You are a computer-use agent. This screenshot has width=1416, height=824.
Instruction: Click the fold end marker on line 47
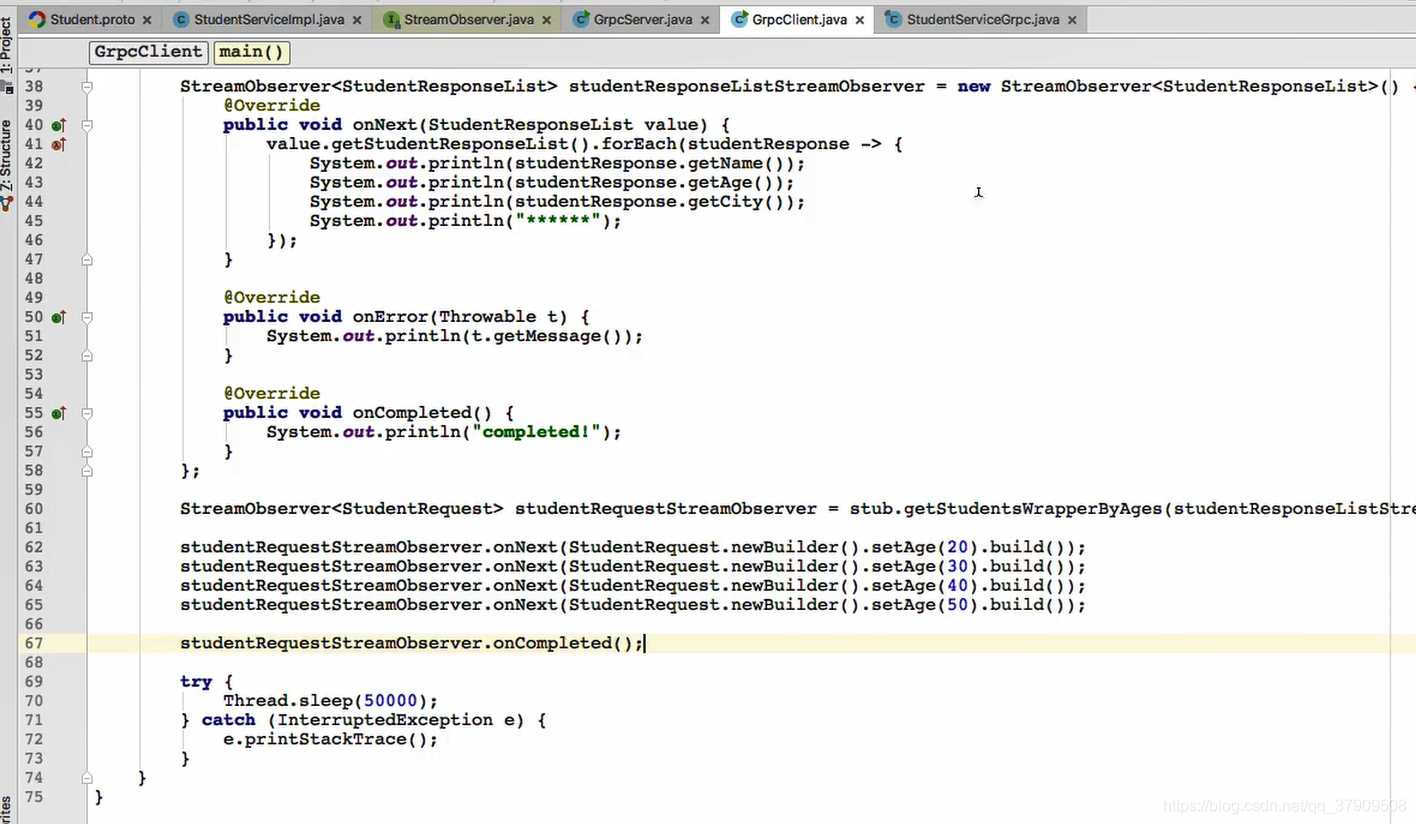click(x=87, y=260)
